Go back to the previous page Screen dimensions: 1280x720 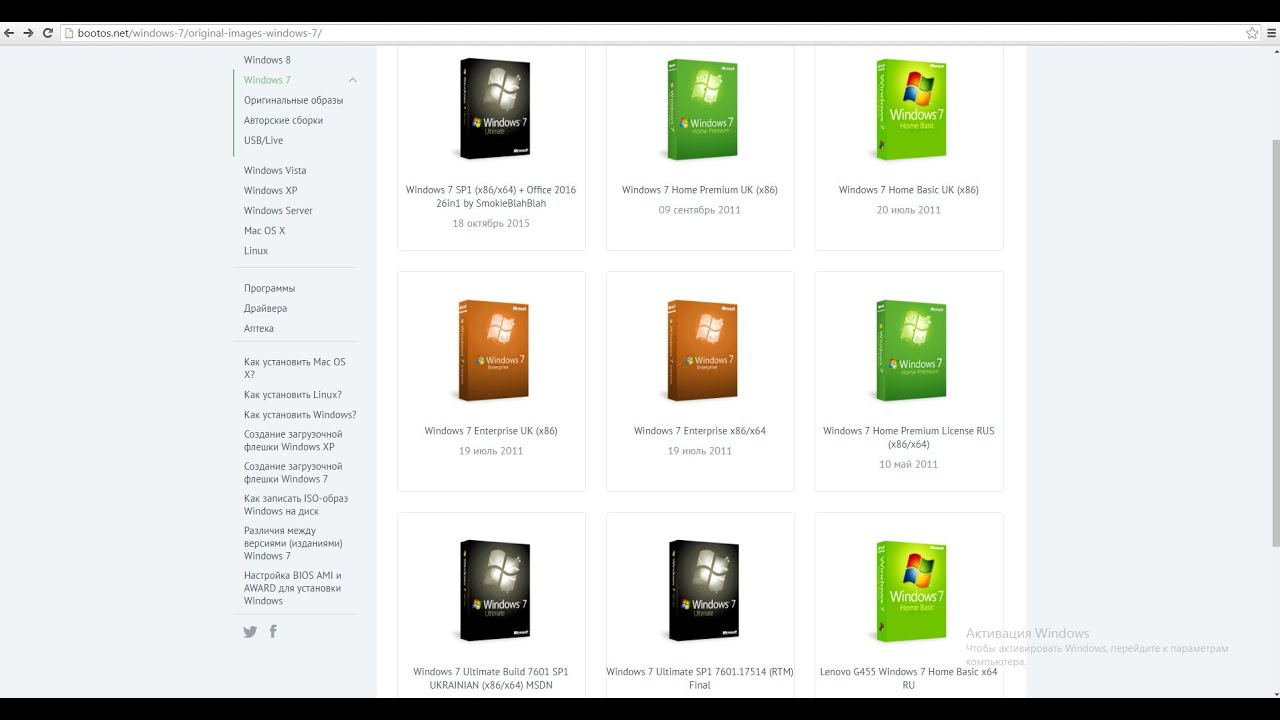pos(9,33)
